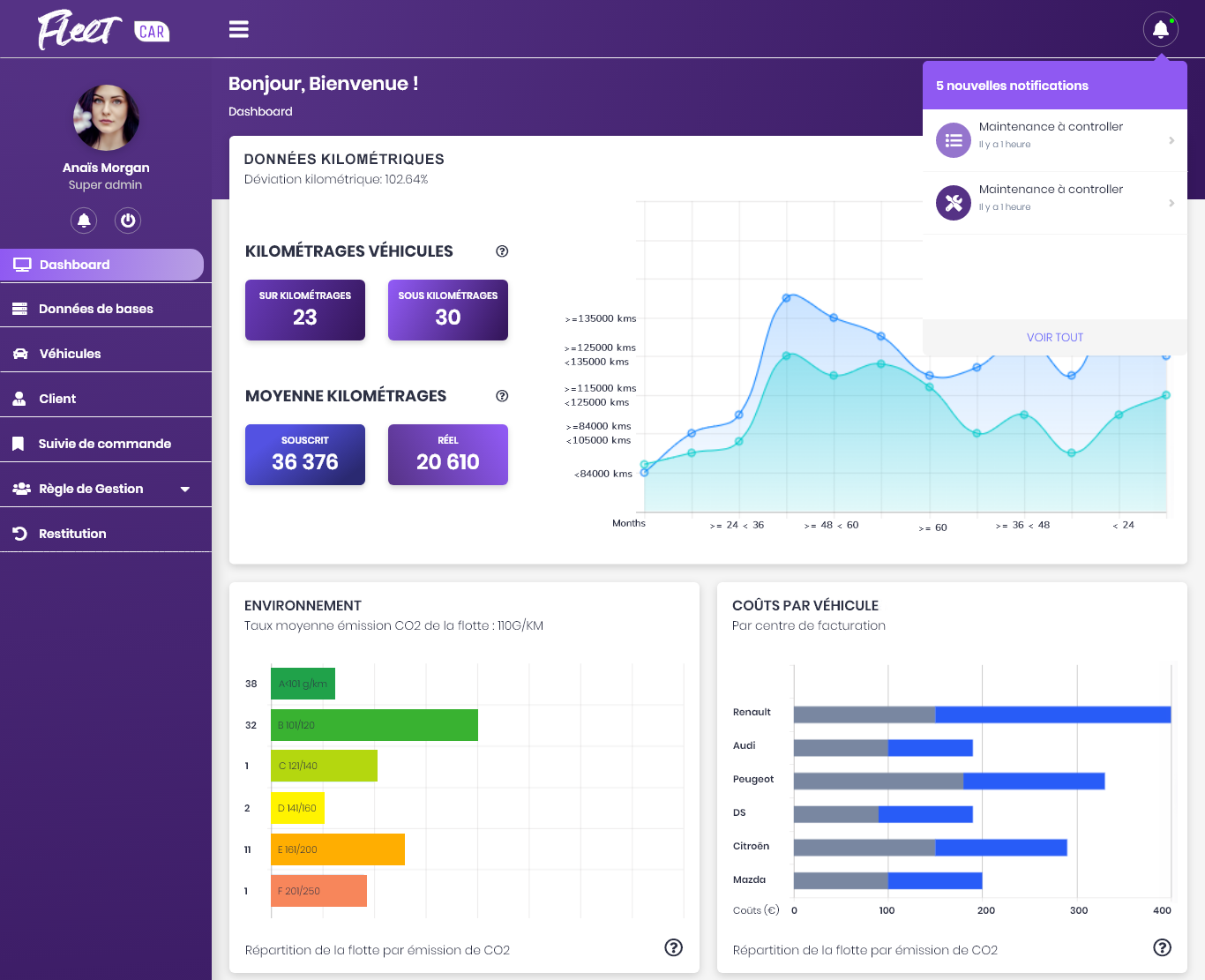Open help icon in Environnement card
This screenshot has height=980, width=1205.
674,947
